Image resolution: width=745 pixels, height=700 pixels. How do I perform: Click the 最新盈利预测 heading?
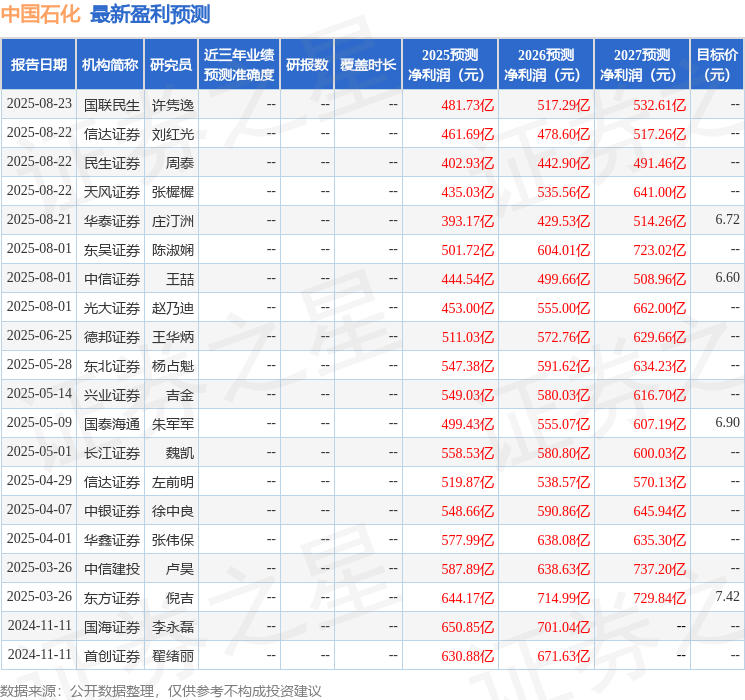[150, 14]
